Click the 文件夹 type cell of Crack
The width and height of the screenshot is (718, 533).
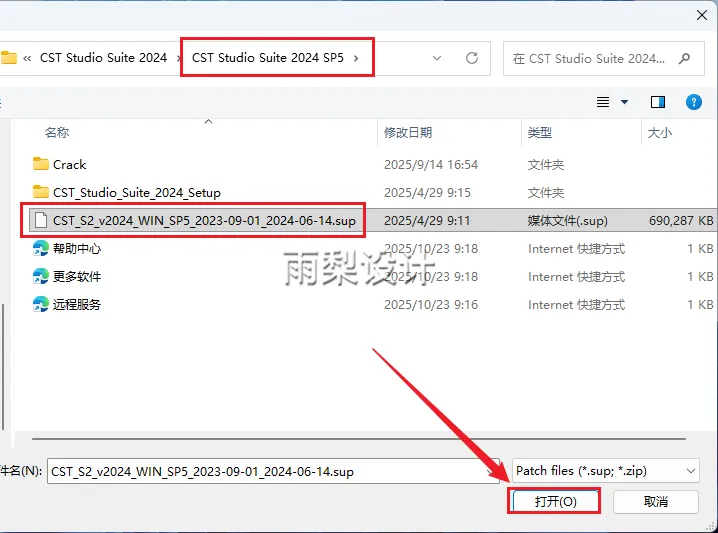(545, 165)
